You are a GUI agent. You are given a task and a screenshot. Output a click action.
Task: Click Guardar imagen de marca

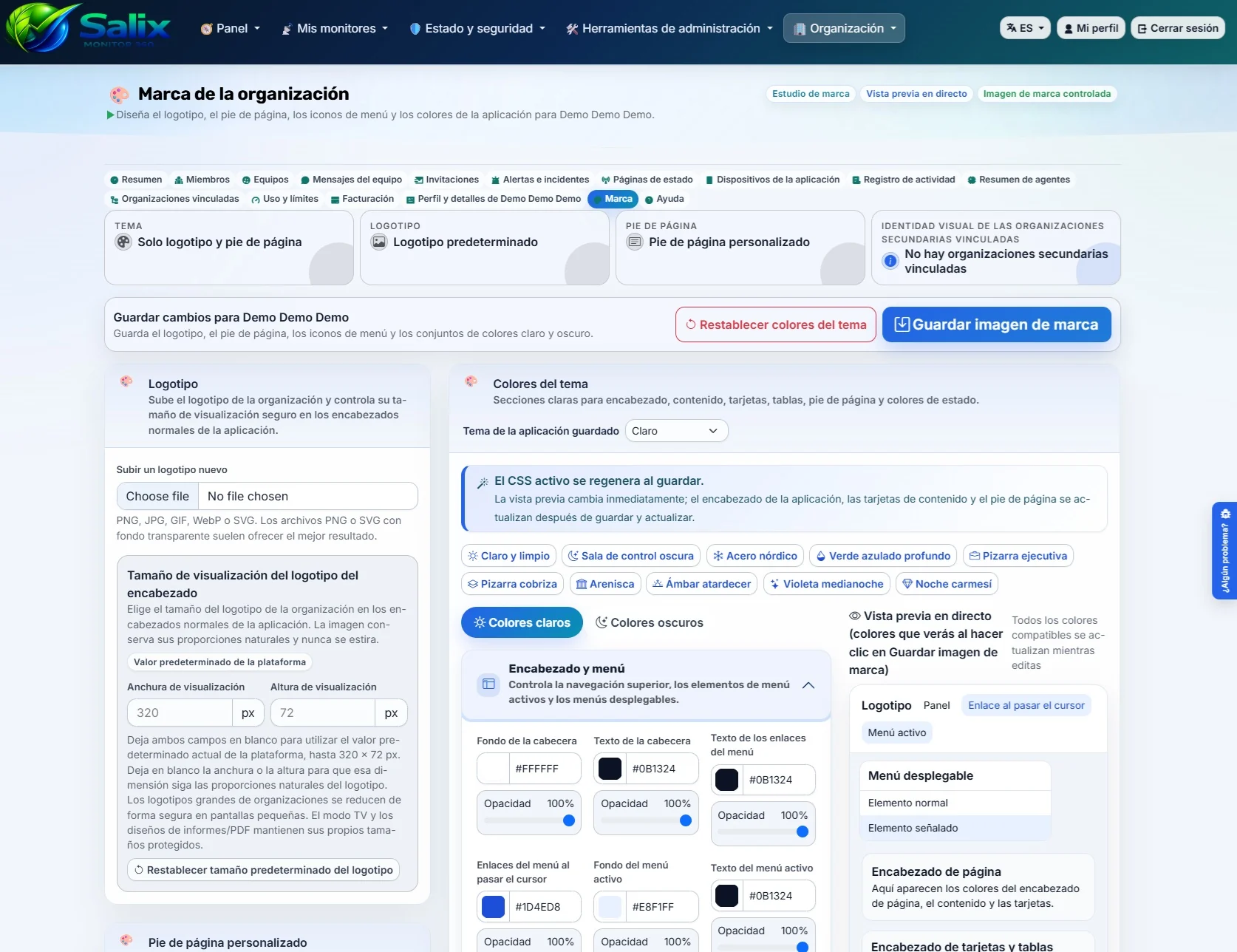pyautogui.click(x=996, y=324)
